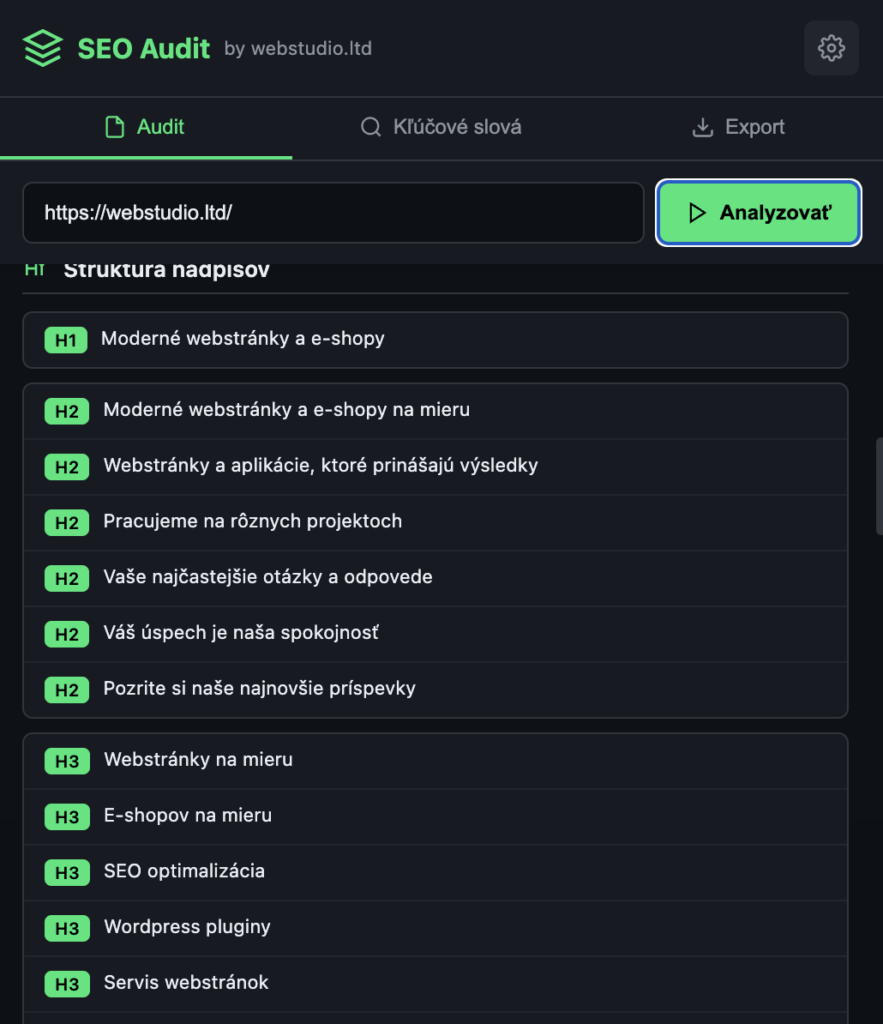The height and width of the screenshot is (1024, 883).
Task: Select the Audit tab
Action: point(146,127)
